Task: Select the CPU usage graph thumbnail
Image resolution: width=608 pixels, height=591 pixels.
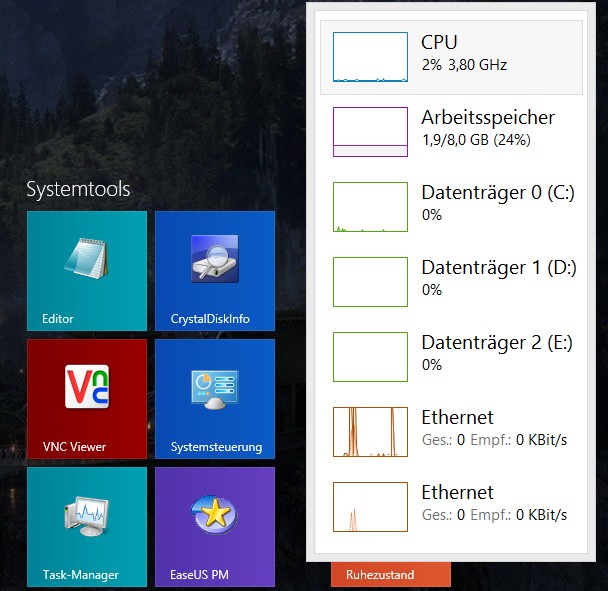Action: tap(370, 57)
